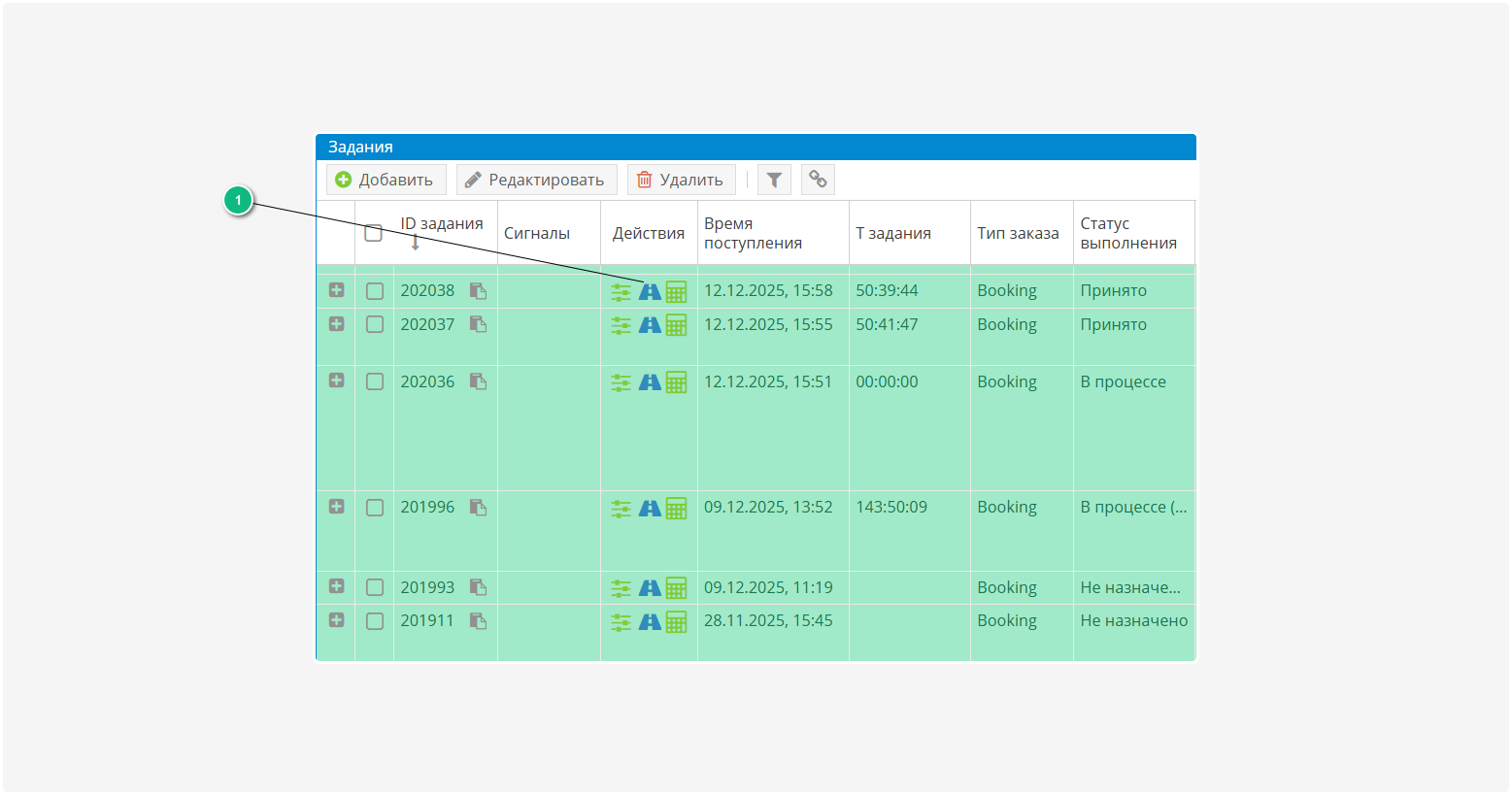
Task: Click road route icon for task 201993
Action: tap(650, 588)
